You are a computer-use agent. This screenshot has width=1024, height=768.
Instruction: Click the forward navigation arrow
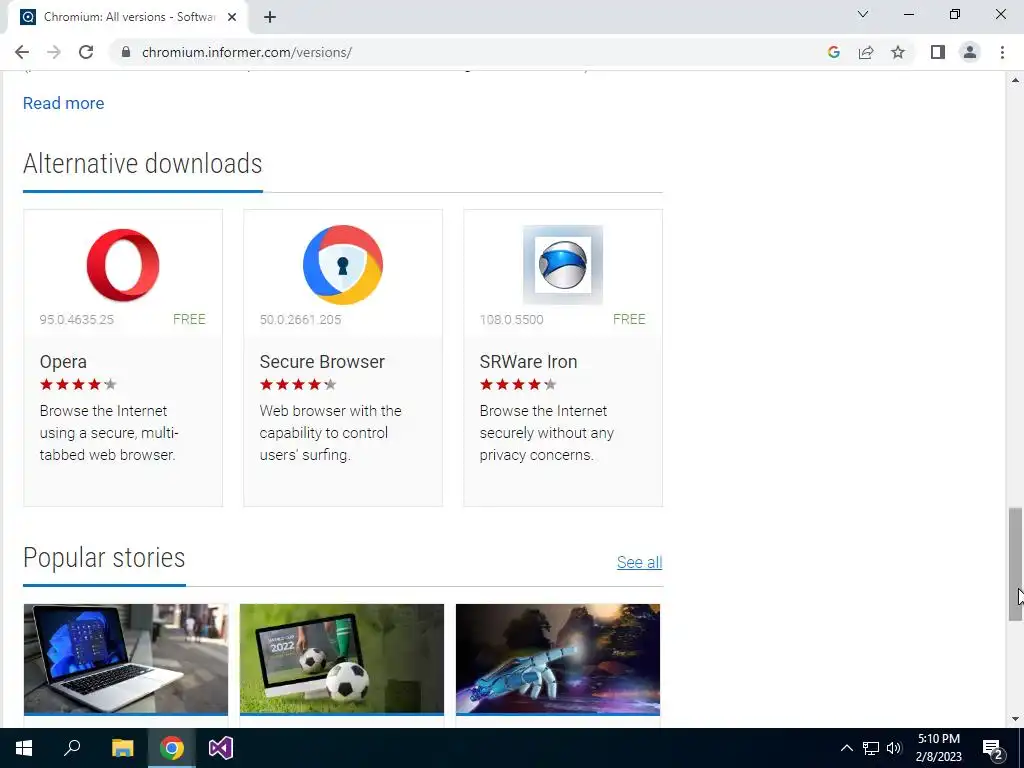pos(54,52)
